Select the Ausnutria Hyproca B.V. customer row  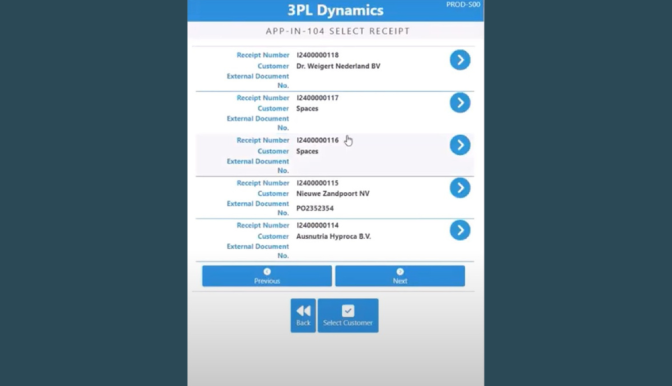point(333,236)
